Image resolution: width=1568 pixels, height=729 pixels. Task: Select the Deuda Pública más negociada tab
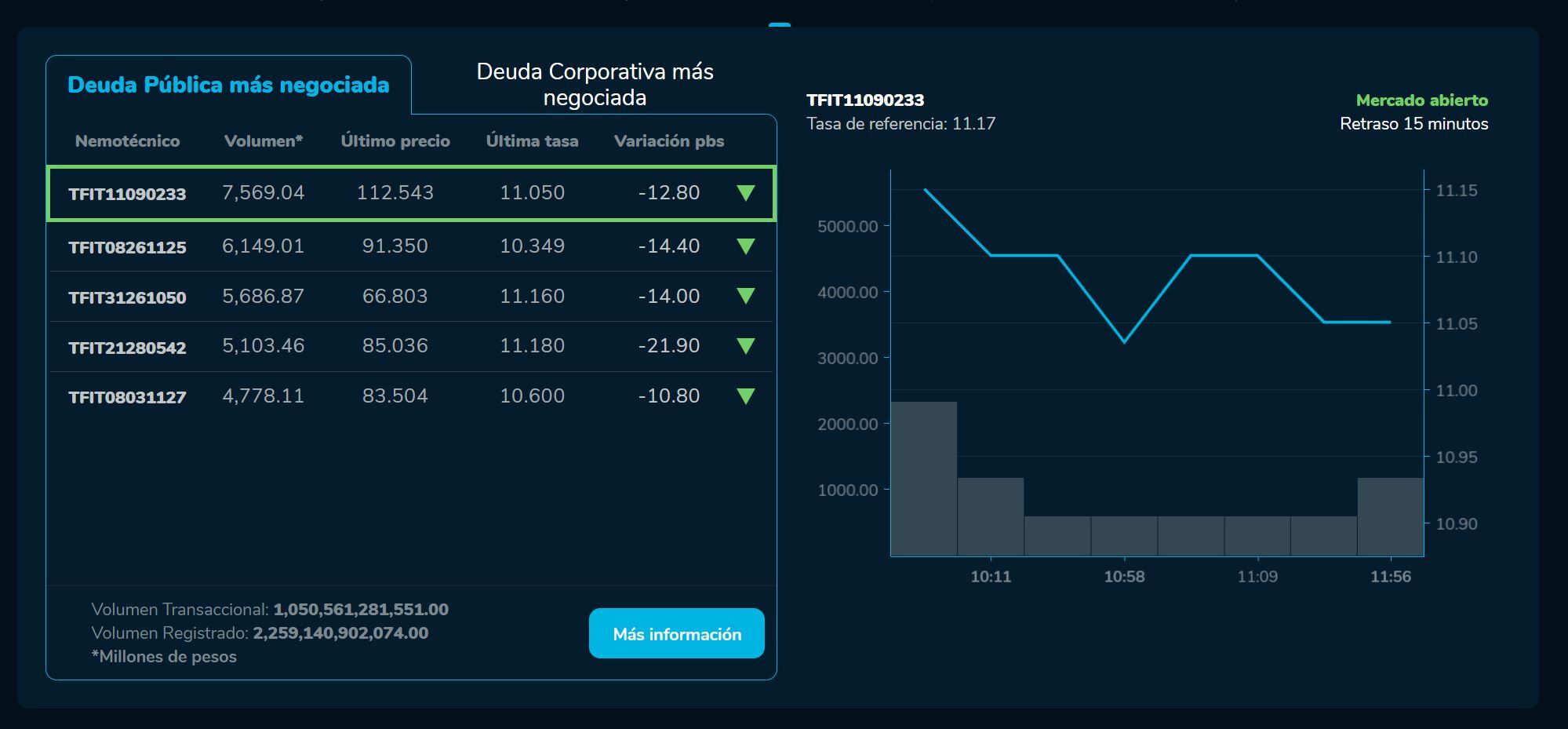pyautogui.click(x=228, y=85)
